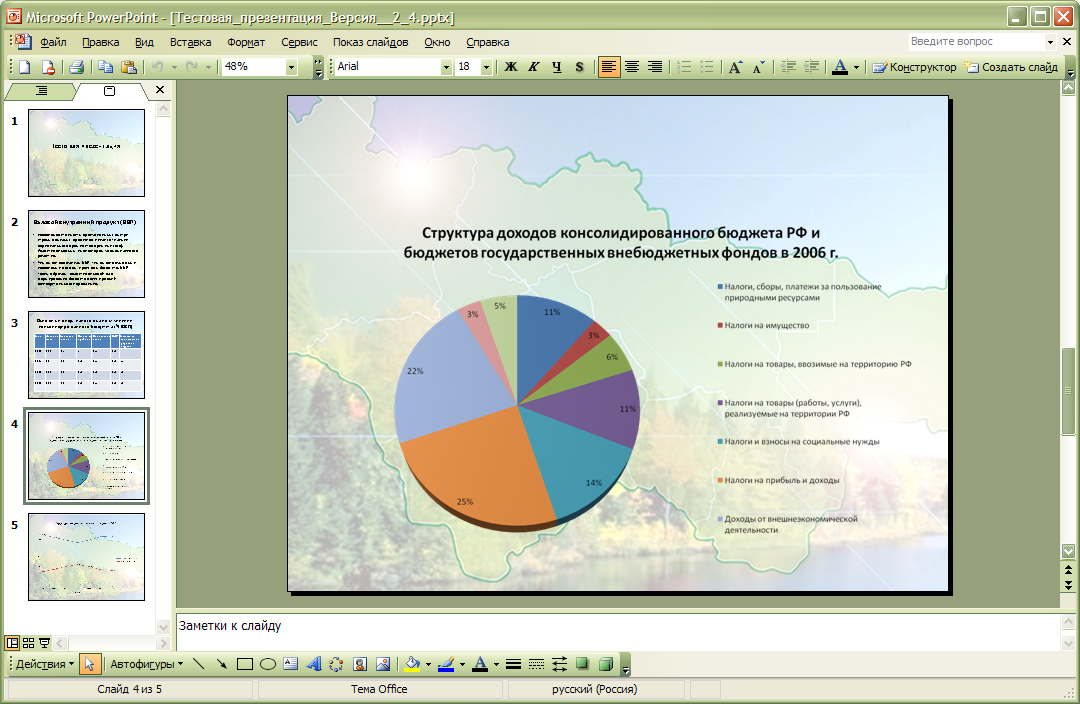Open the Правка menu
Viewport: 1080px width, 704px height.
point(101,42)
